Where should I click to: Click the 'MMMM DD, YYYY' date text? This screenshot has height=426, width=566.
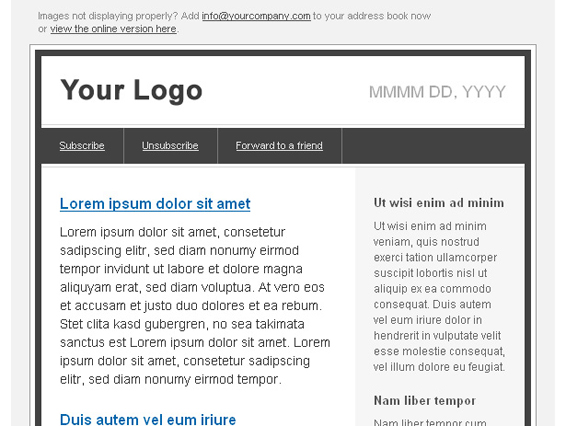click(x=437, y=92)
